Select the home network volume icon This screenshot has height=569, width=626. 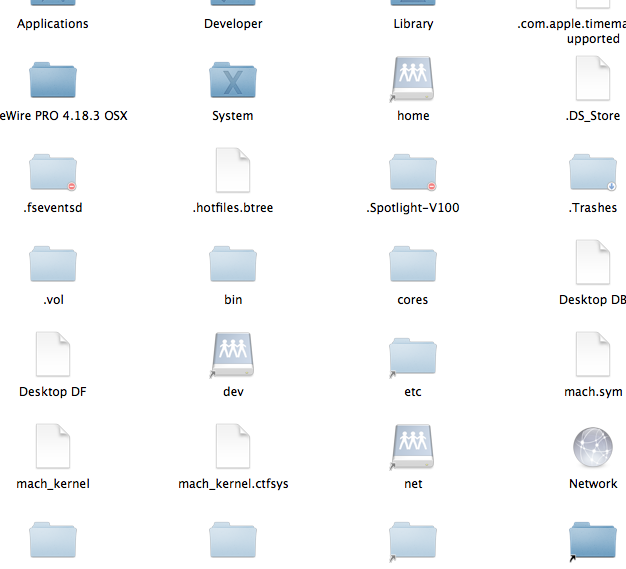(x=413, y=79)
